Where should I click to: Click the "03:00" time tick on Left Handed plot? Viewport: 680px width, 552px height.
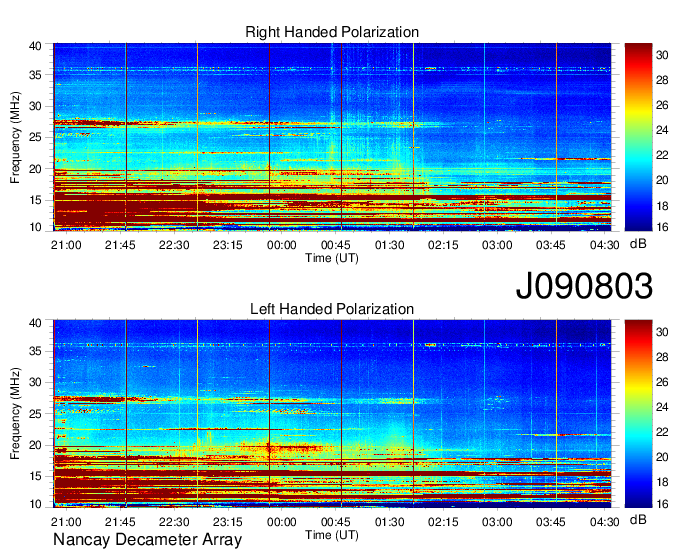coord(497,522)
